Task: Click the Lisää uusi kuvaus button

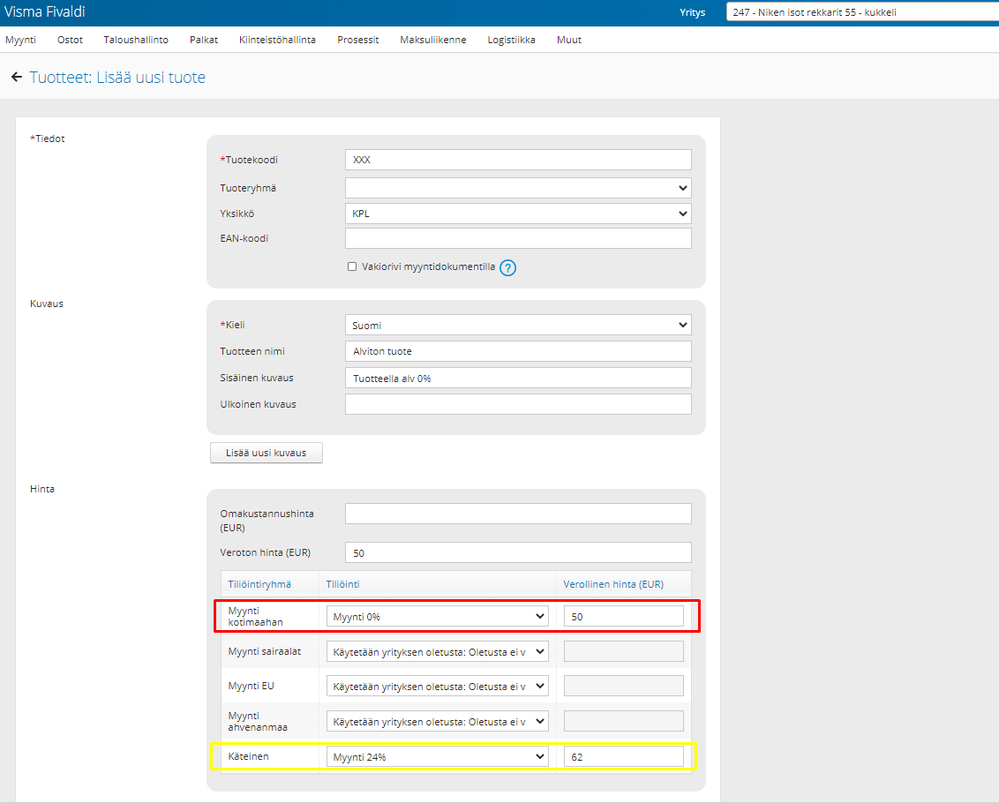Action: pyautogui.click(x=266, y=452)
